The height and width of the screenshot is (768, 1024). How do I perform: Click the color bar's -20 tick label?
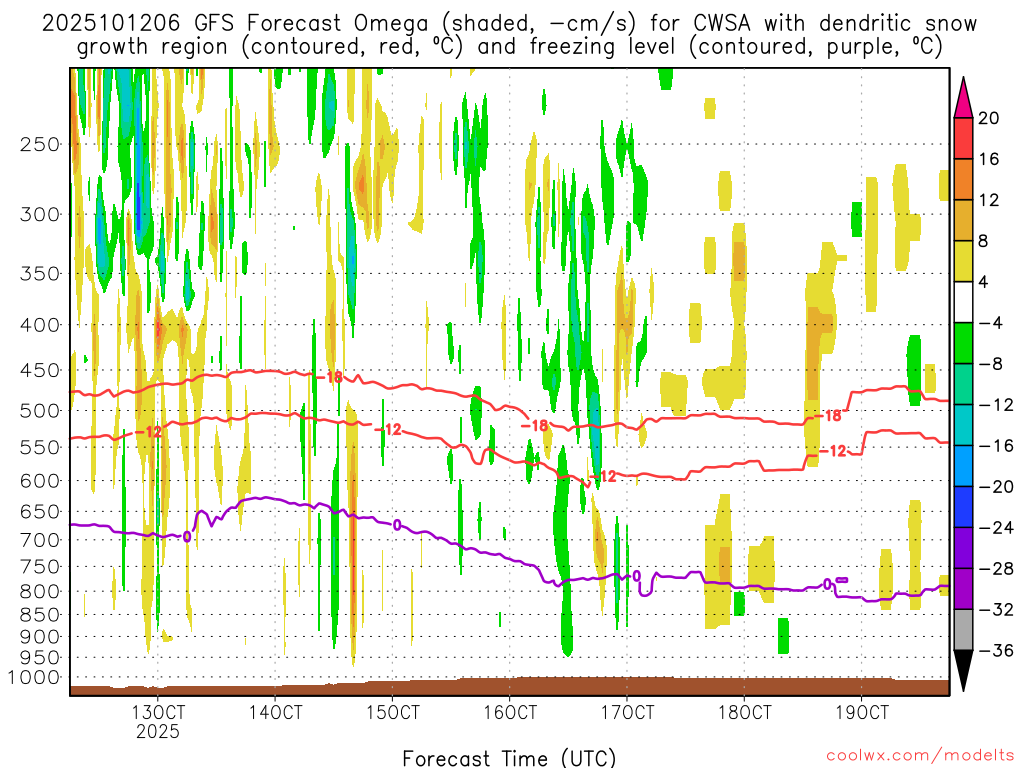[x=996, y=487]
